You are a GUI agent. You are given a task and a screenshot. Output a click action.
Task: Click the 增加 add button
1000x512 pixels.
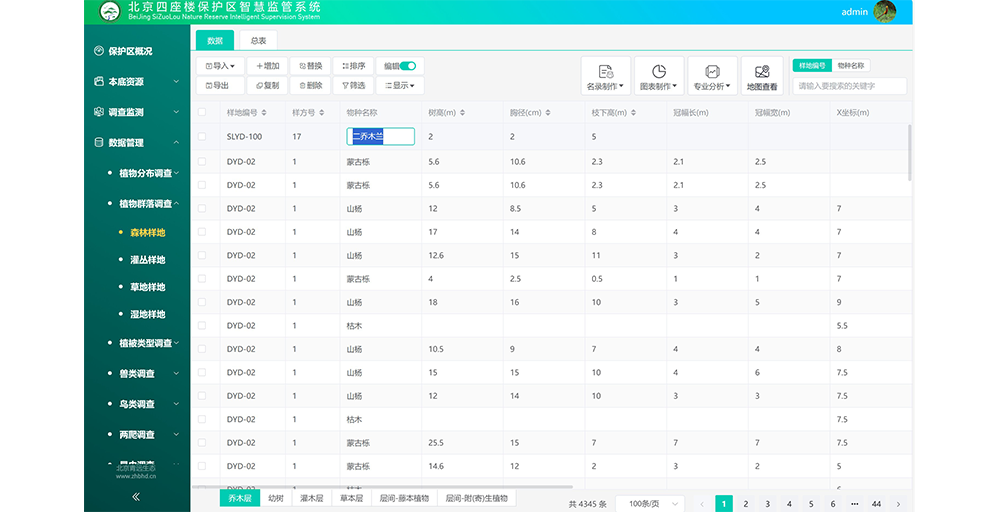[x=267, y=66]
